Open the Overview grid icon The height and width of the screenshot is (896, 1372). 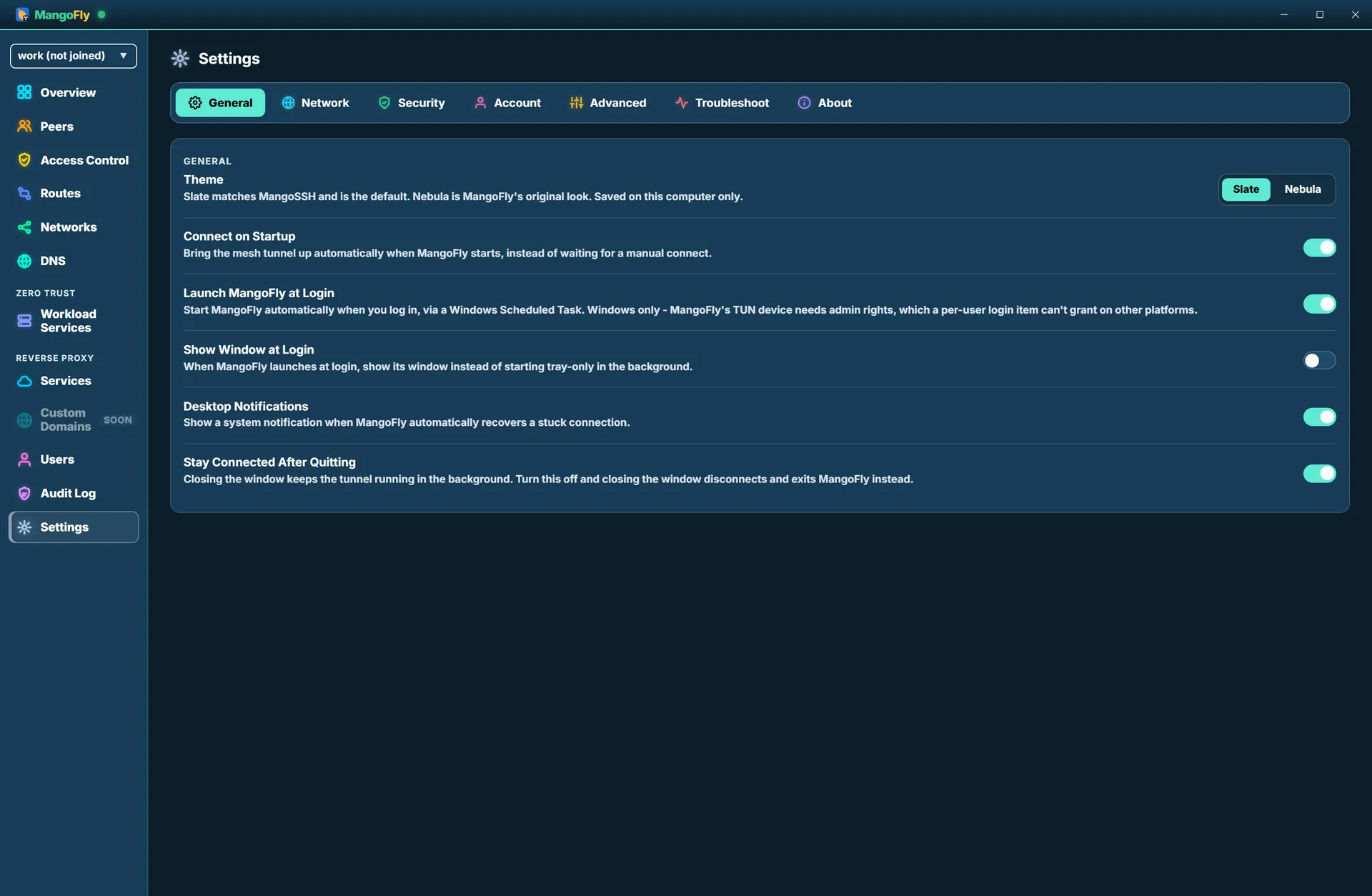point(24,92)
